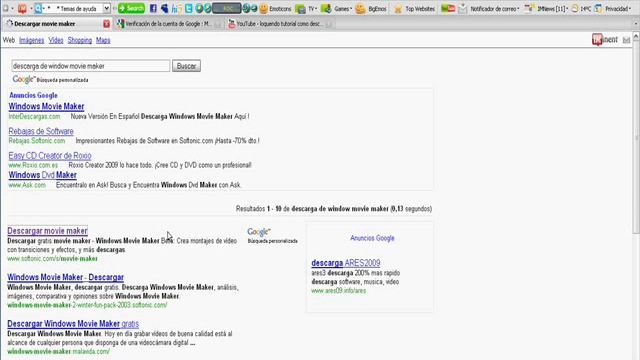The height and width of the screenshot is (360, 640).
Task: Click the blue magnifier search-engine icon
Action: tap(38, 8)
